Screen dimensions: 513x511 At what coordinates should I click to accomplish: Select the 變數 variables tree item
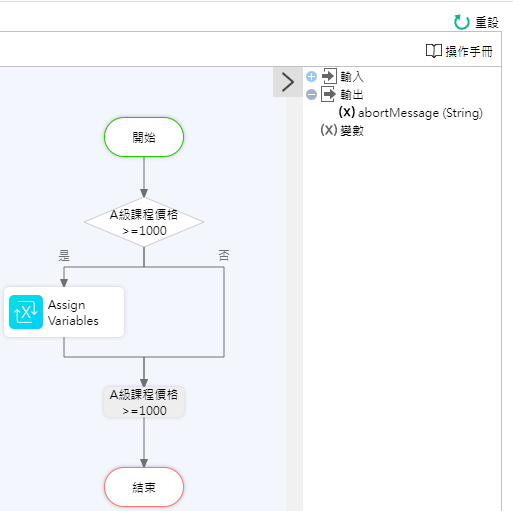click(352, 131)
